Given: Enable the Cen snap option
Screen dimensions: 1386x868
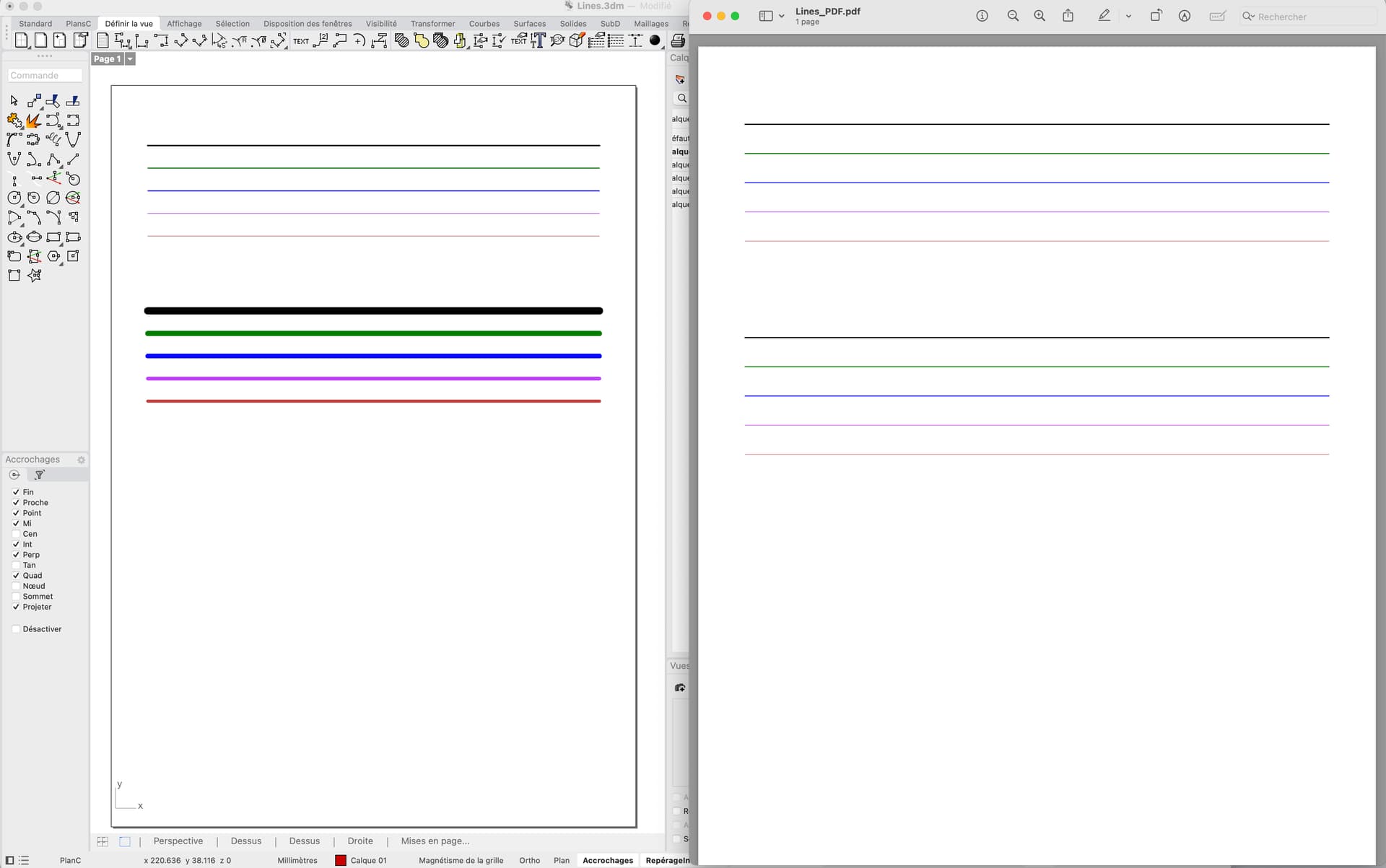Looking at the screenshot, I should pos(17,534).
